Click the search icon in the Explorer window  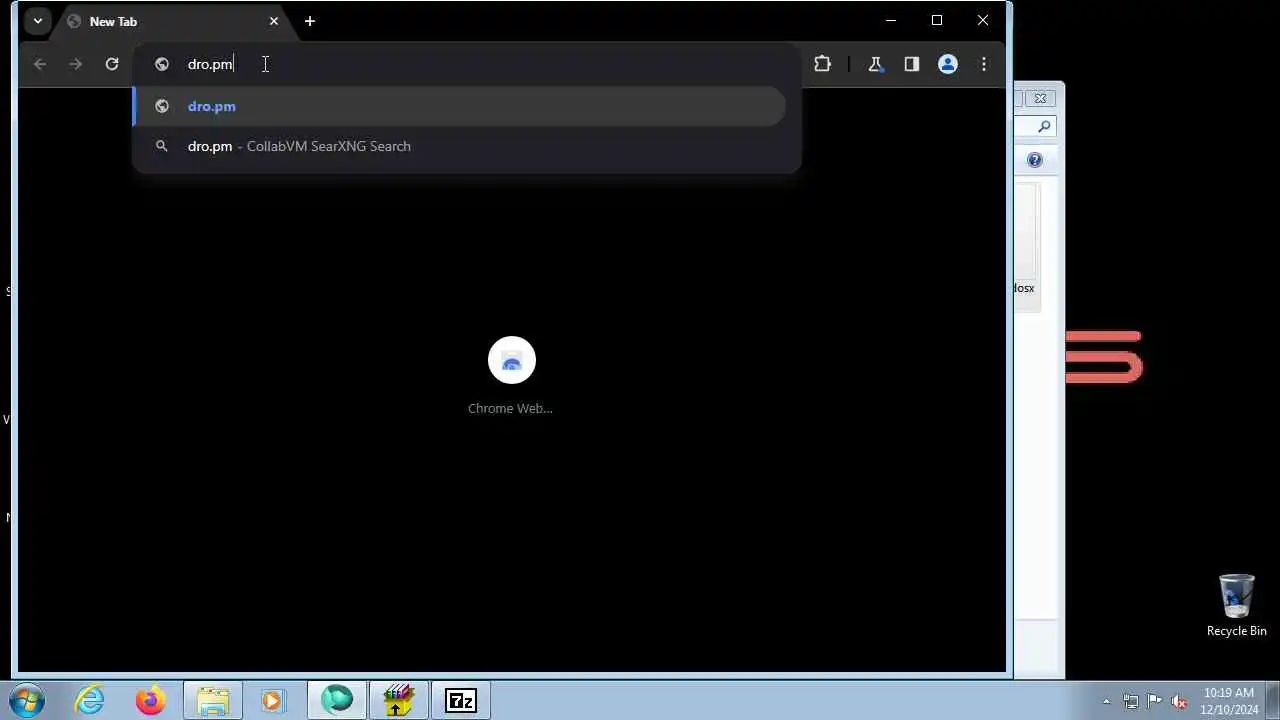[1044, 126]
